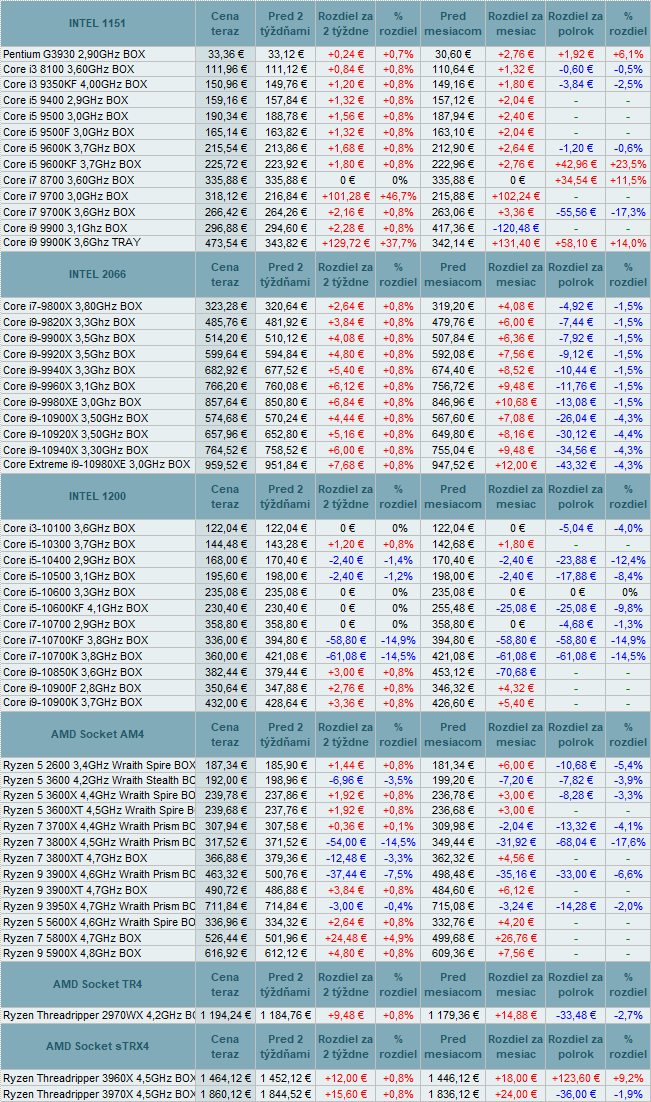This screenshot has height=1102, width=651.
Task: Click Ryzen Threadripper 3970X 4,5GHz BOX name
Action: tap(98, 1094)
